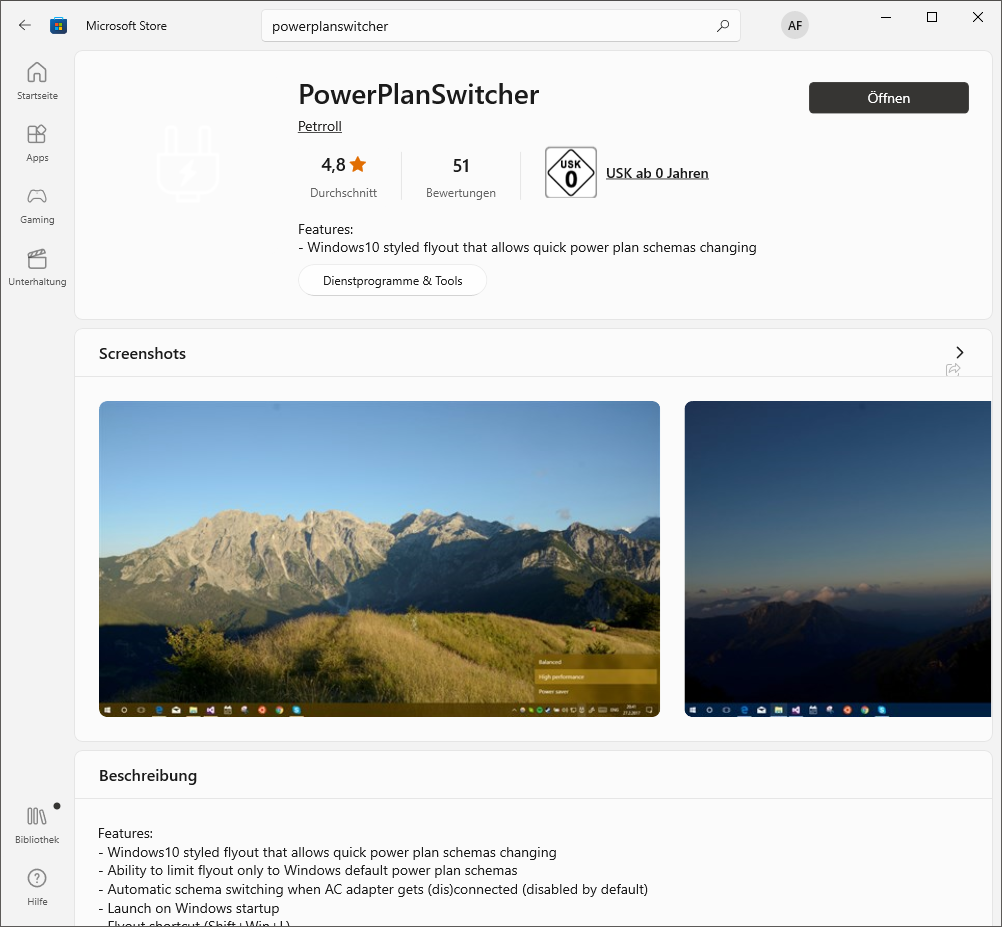Open the Apps section in sidebar
This screenshot has width=1002, height=927.
[37, 143]
